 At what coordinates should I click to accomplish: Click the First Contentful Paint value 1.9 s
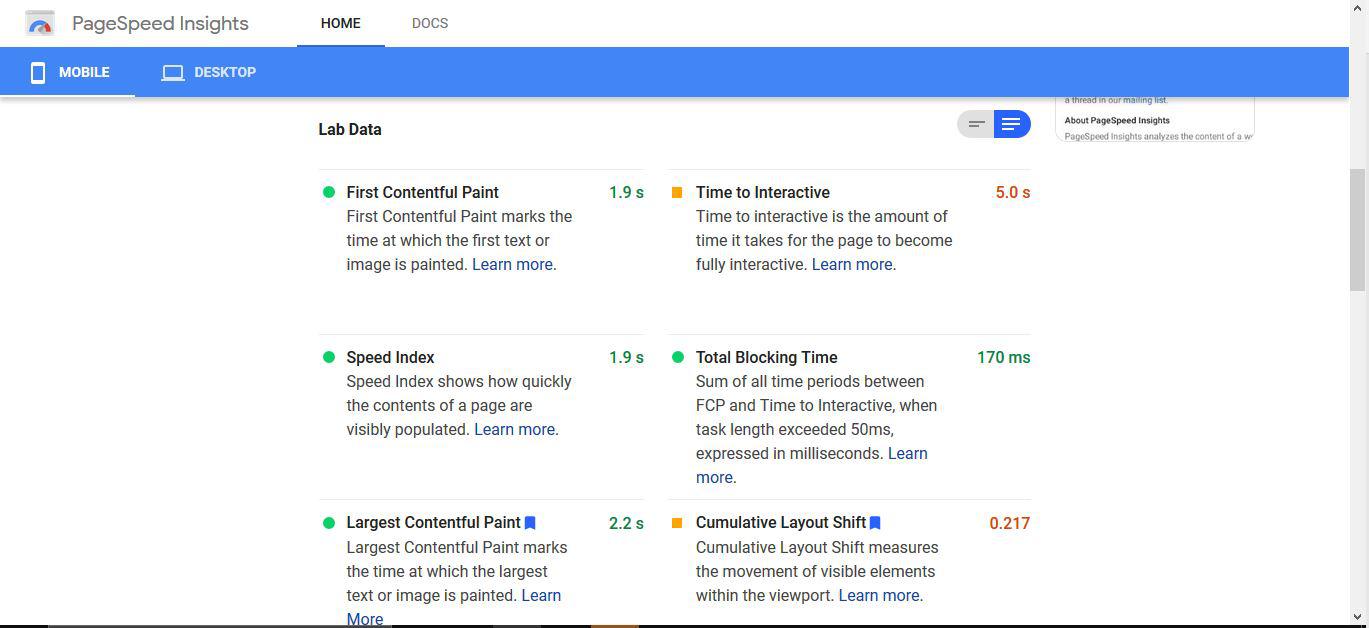(x=626, y=192)
